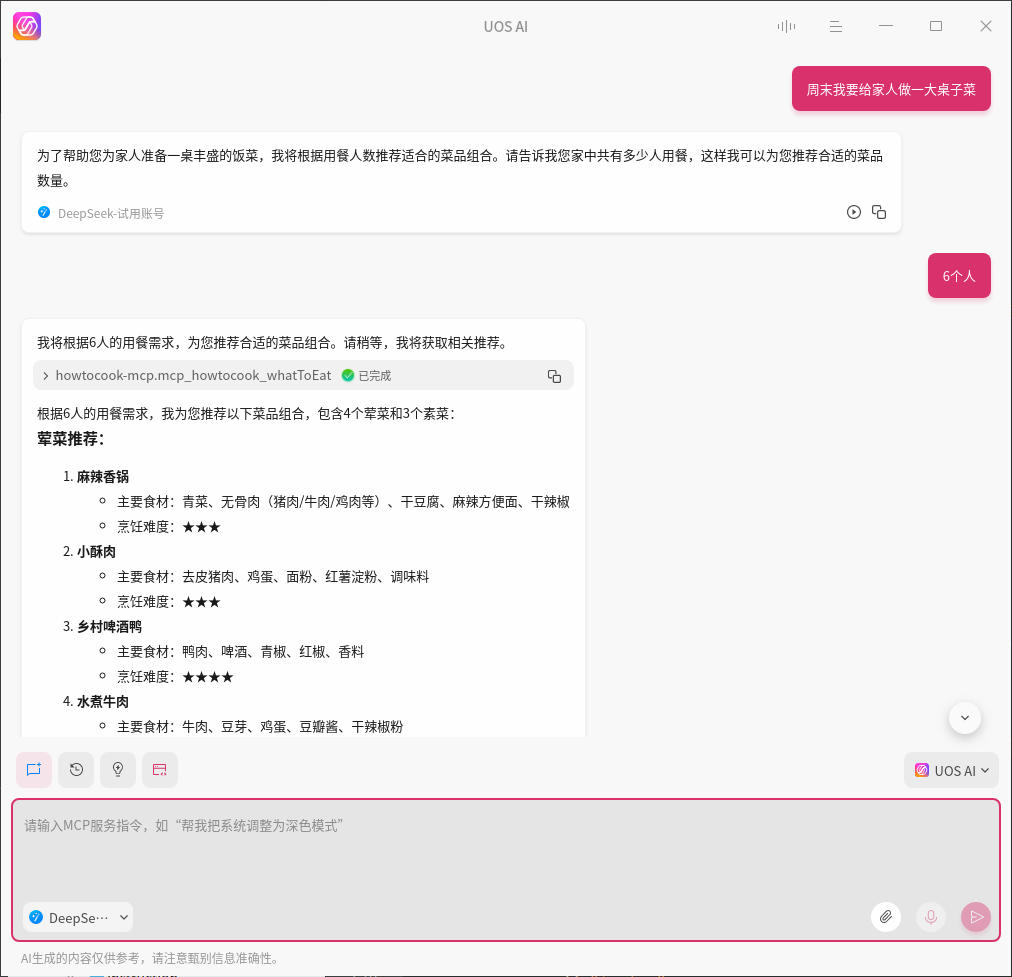Click the message "周末我要给家人做一大桌子菜"
The height and width of the screenshot is (977, 1012).
[891, 89]
